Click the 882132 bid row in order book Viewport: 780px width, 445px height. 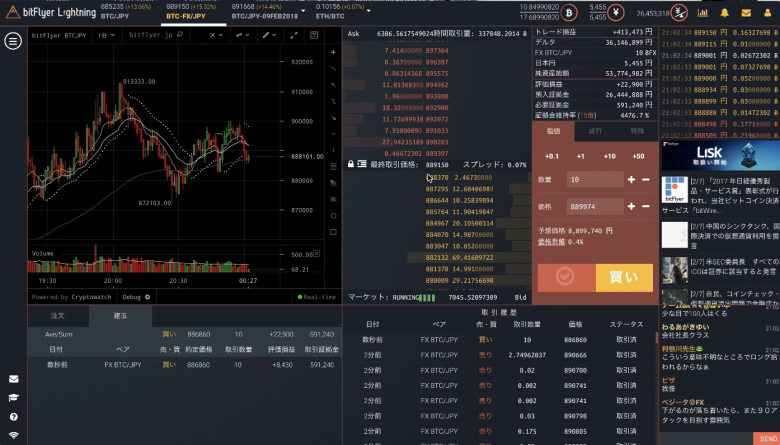click(437, 258)
